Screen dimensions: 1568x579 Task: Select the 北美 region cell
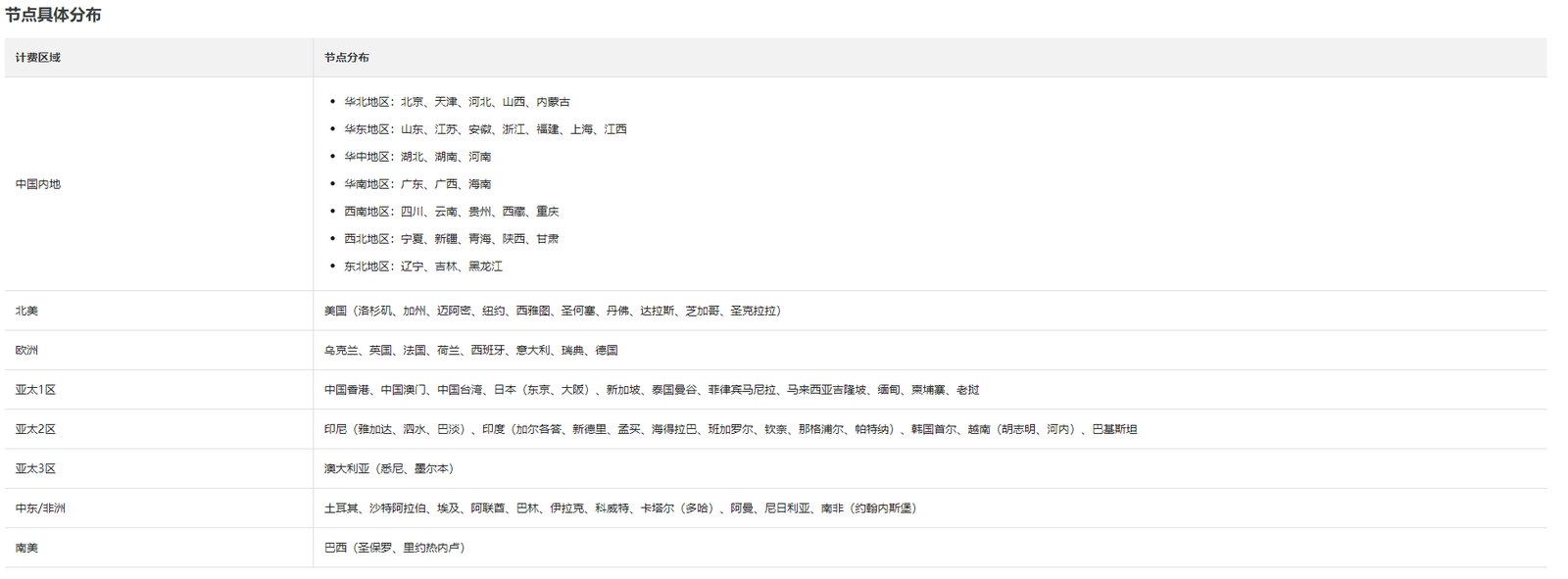point(159,311)
